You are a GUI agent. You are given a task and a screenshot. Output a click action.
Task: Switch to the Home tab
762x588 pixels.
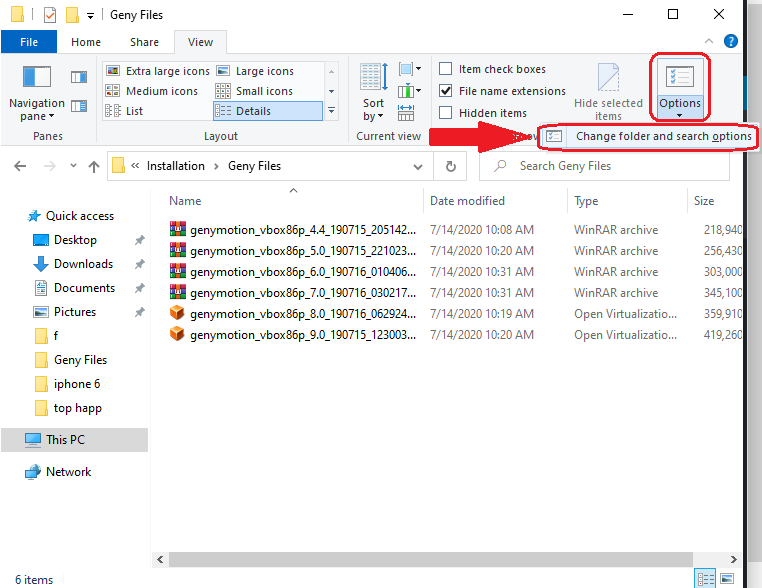pos(86,42)
